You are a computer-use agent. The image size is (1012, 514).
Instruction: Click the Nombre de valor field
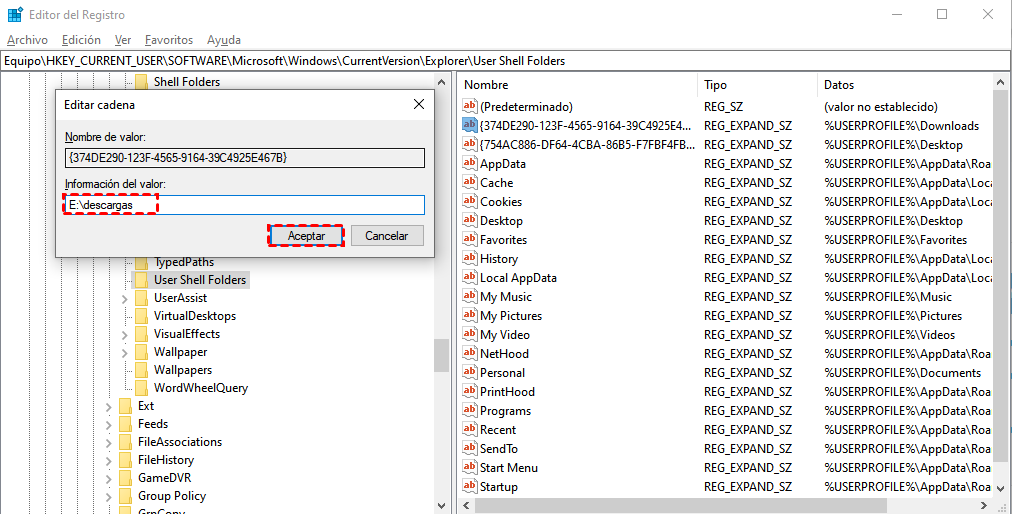[x=245, y=158]
